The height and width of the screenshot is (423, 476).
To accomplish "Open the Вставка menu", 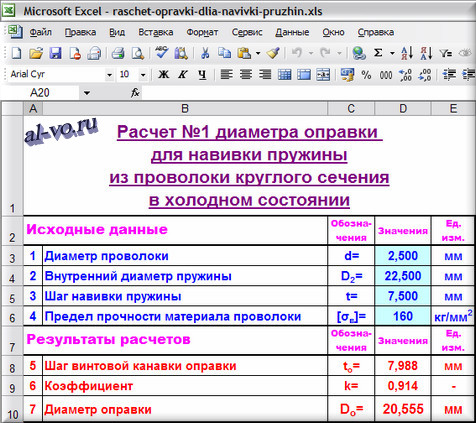I will pos(156,32).
